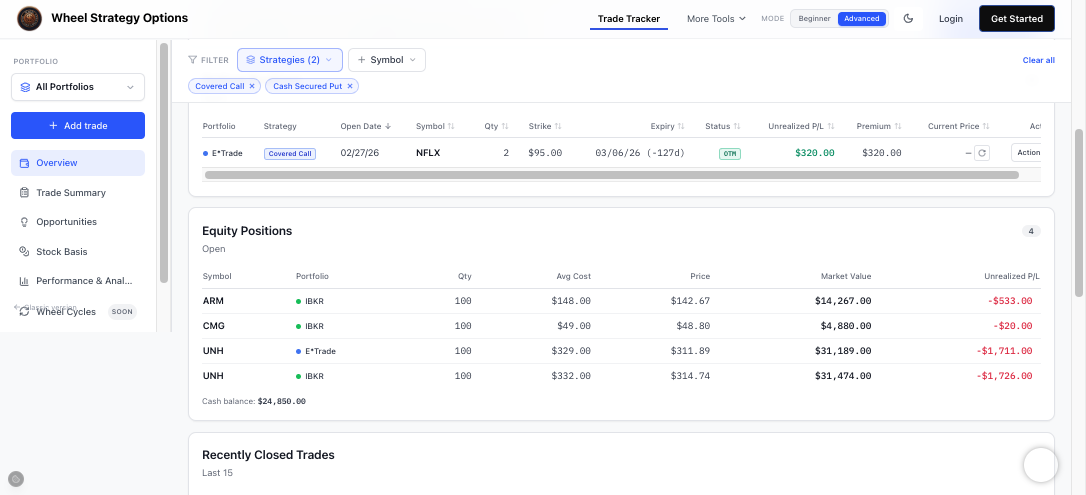1086x495 pixels.
Task: Select the NFLX symbol cell
Action: point(427,153)
